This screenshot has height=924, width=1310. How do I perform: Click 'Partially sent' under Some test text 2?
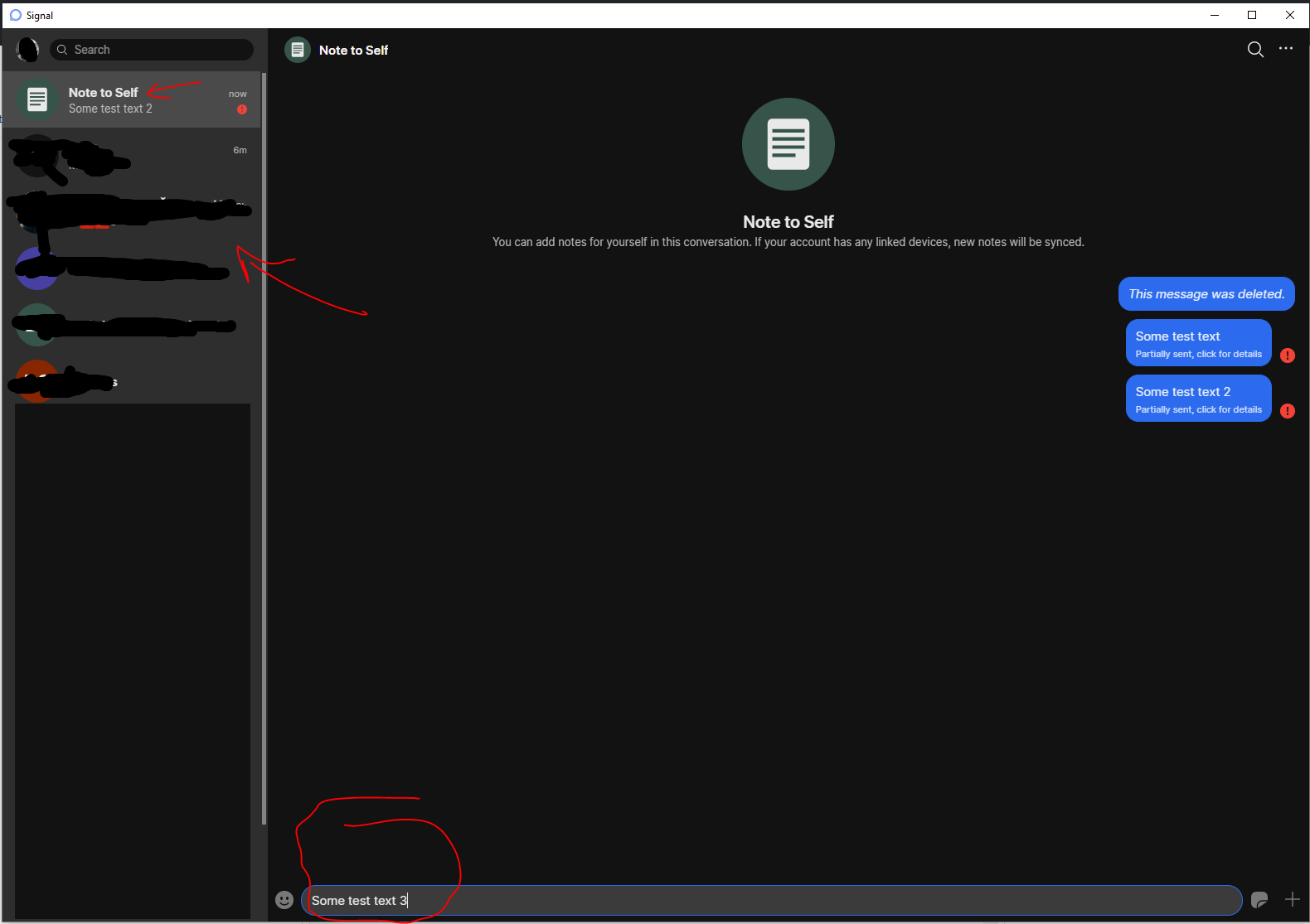pyautogui.click(x=1198, y=409)
